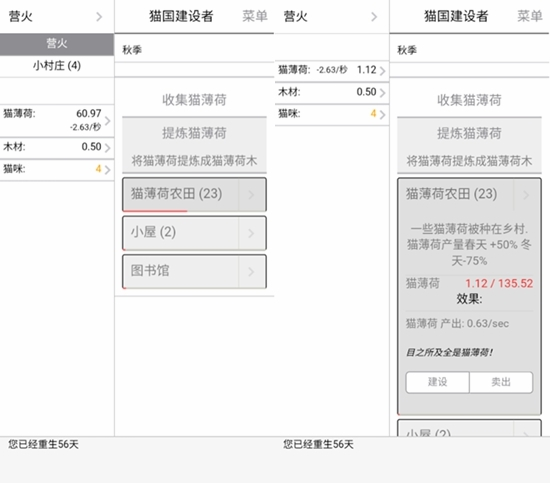Expand chevron on the 猫薄荷 1.12 row
550x483 pixels.
pos(383,71)
